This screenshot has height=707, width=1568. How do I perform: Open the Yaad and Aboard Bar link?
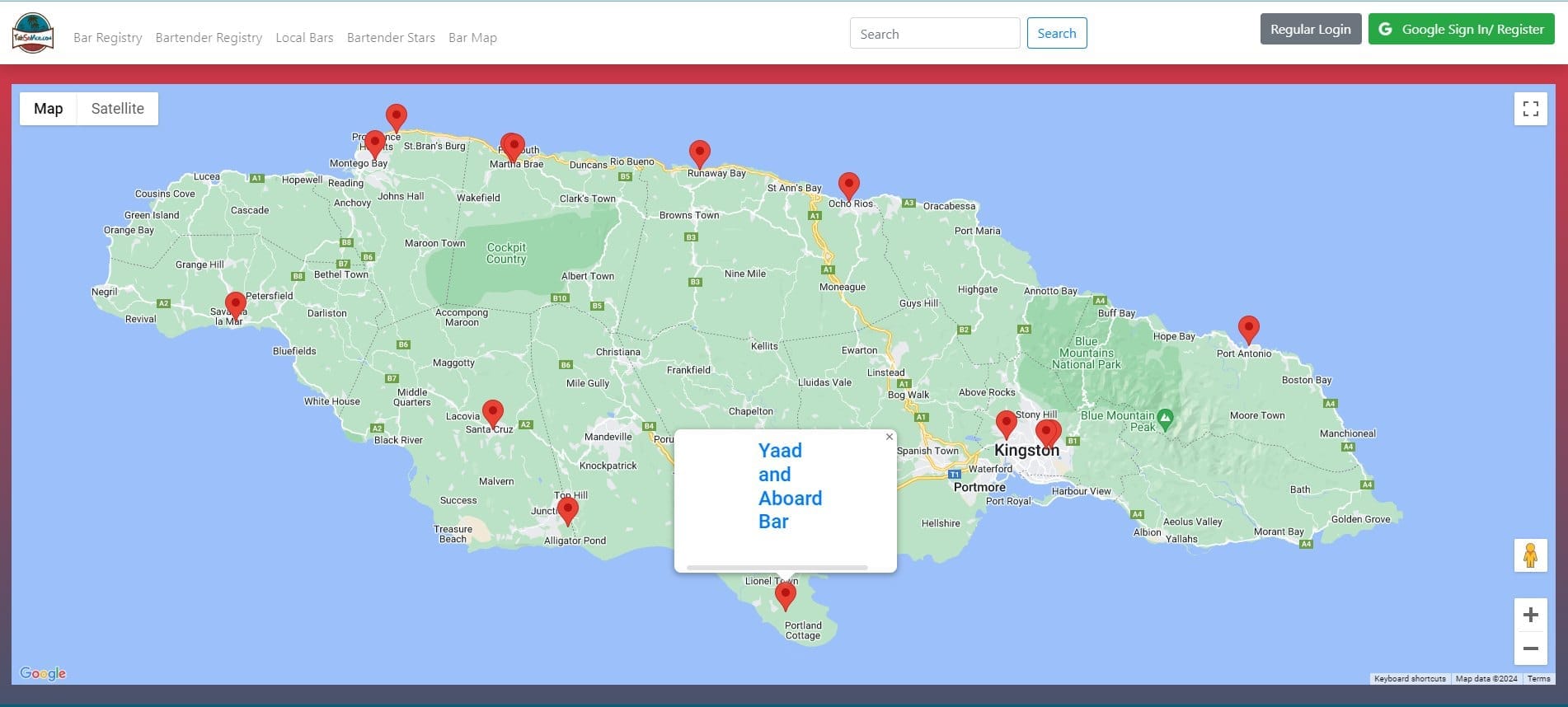790,486
